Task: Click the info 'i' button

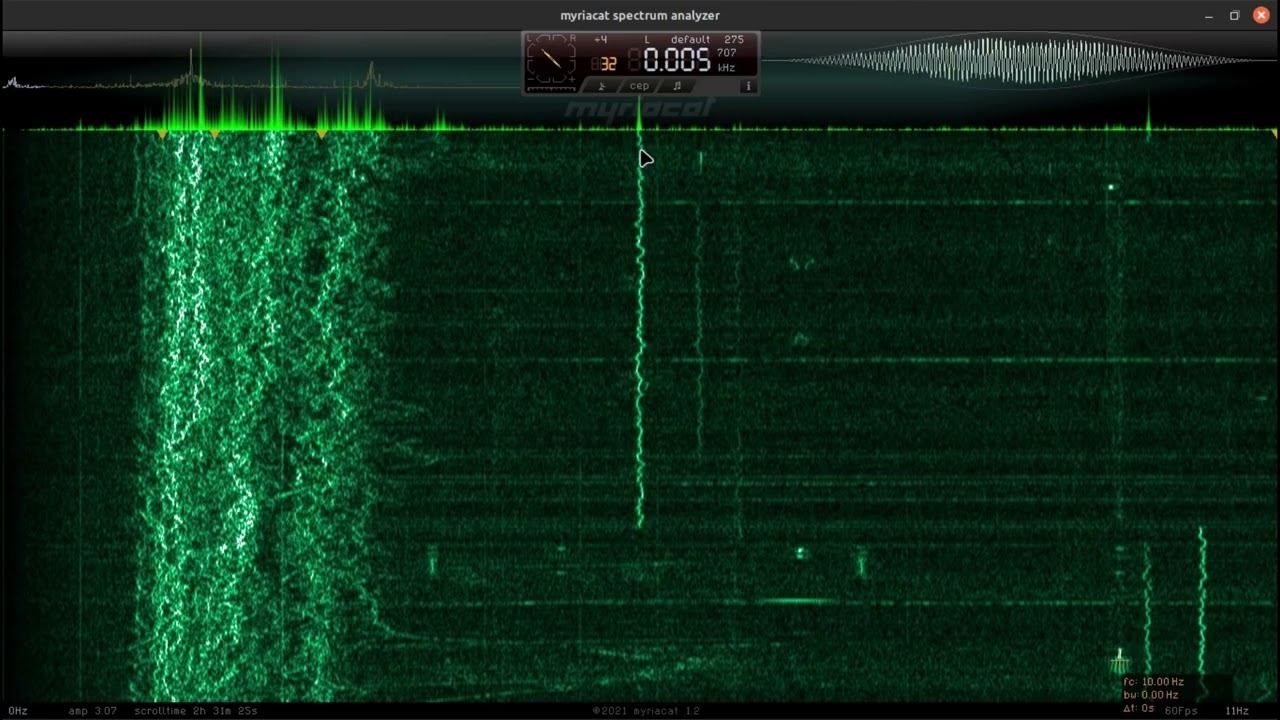Action: (x=747, y=86)
